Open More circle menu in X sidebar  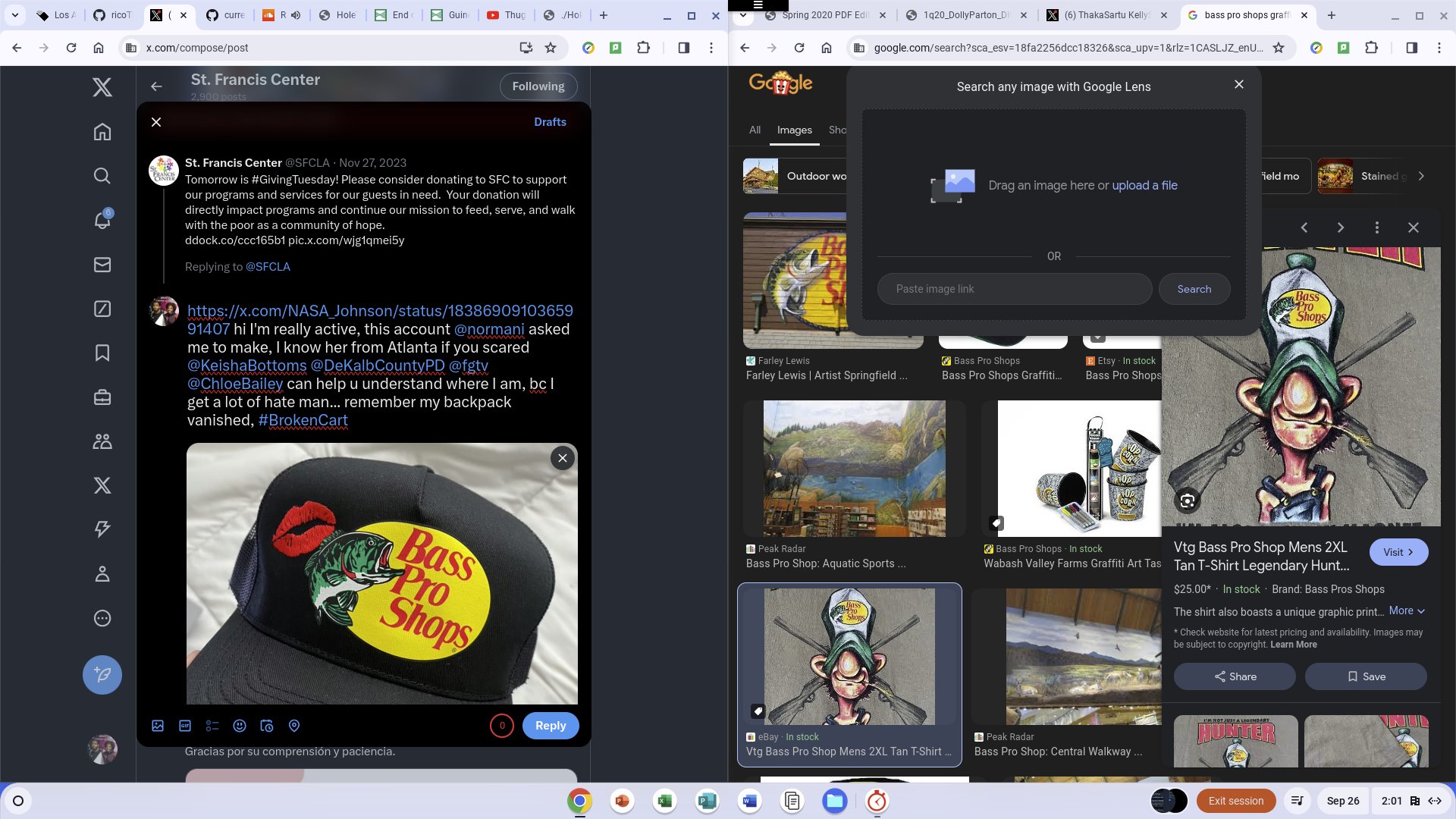pyautogui.click(x=102, y=618)
